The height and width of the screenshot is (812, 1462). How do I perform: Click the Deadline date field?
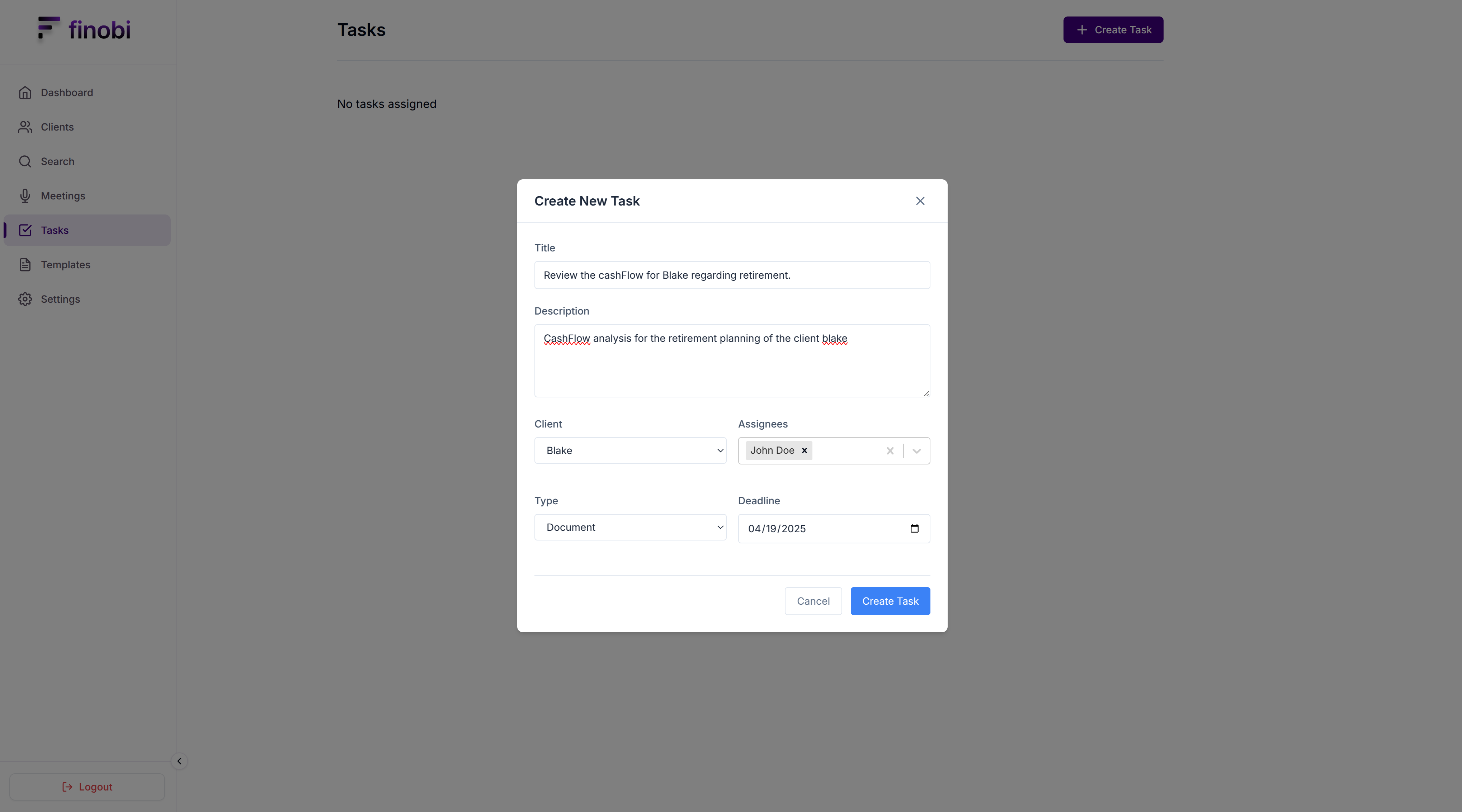coord(834,528)
